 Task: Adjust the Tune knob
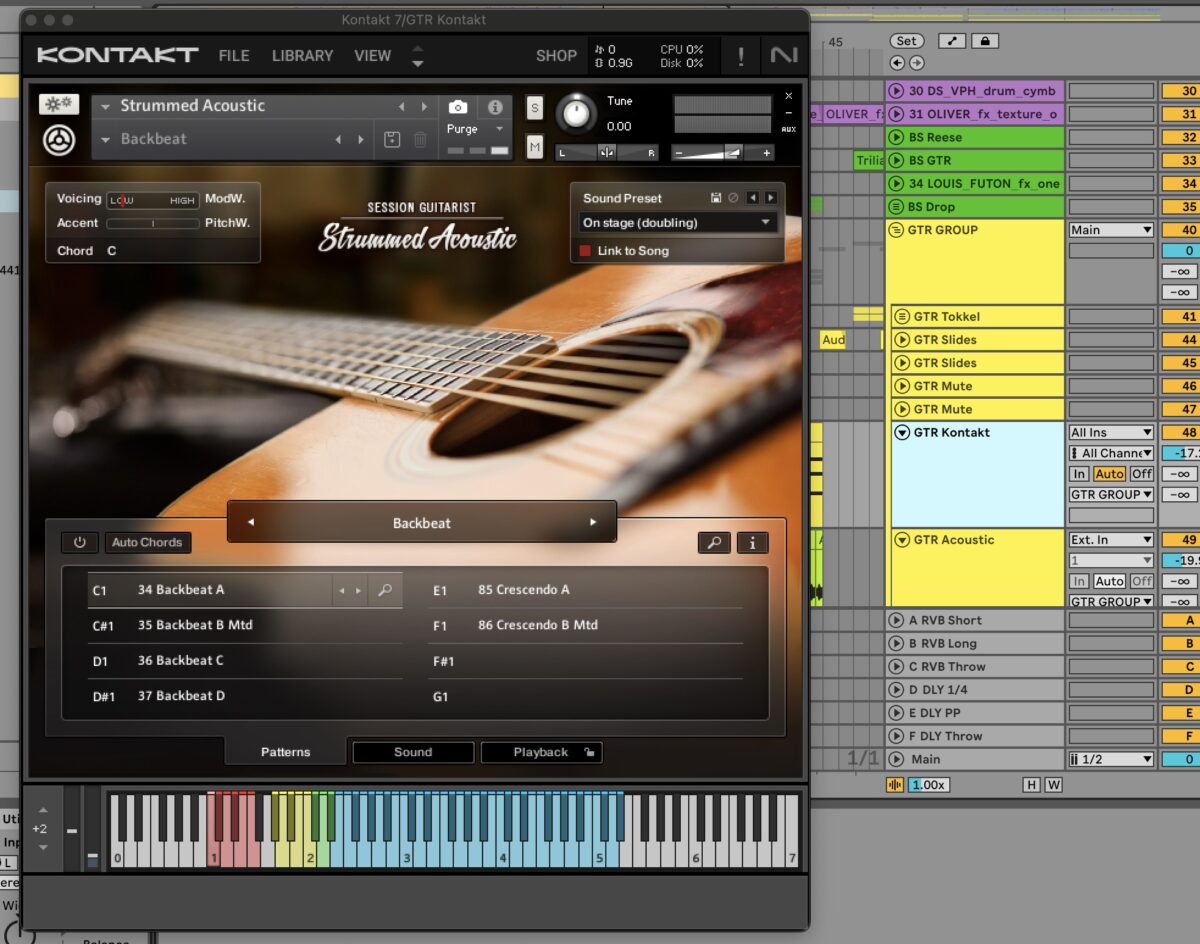575,113
